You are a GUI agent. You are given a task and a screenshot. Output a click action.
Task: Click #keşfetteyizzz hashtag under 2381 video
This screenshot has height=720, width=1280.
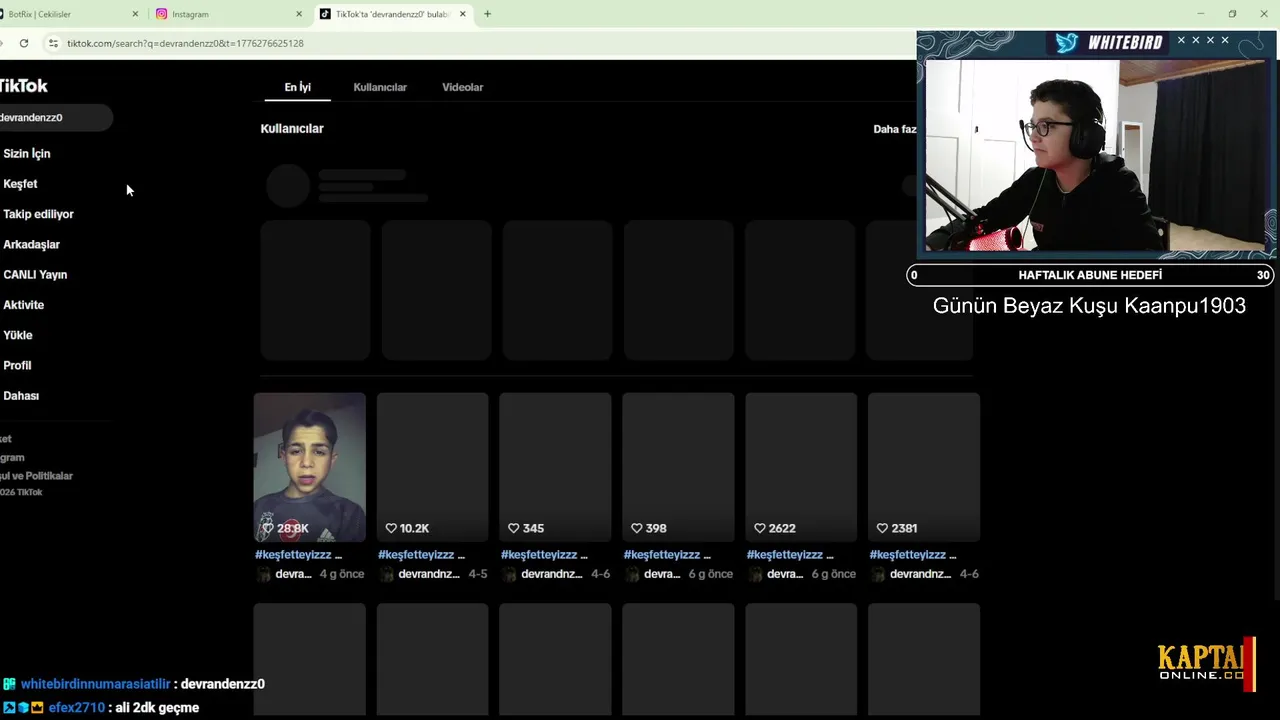click(x=908, y=555)
